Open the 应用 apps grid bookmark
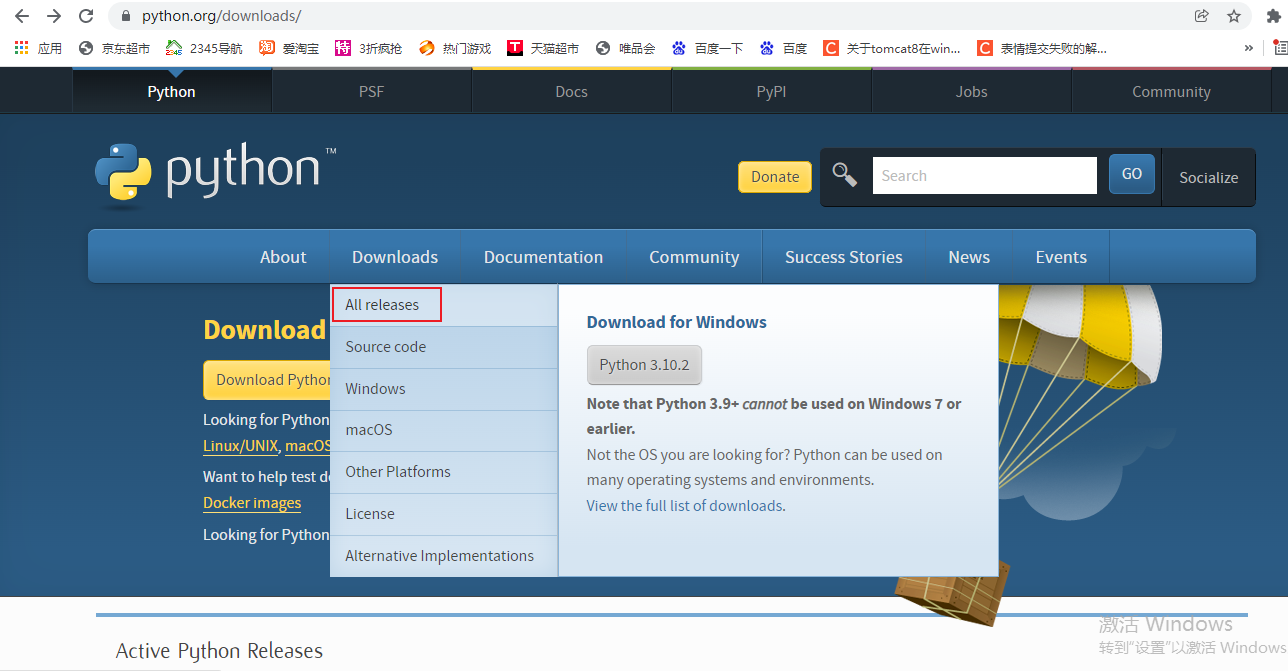1288x671 pixels. click(38, 48)
